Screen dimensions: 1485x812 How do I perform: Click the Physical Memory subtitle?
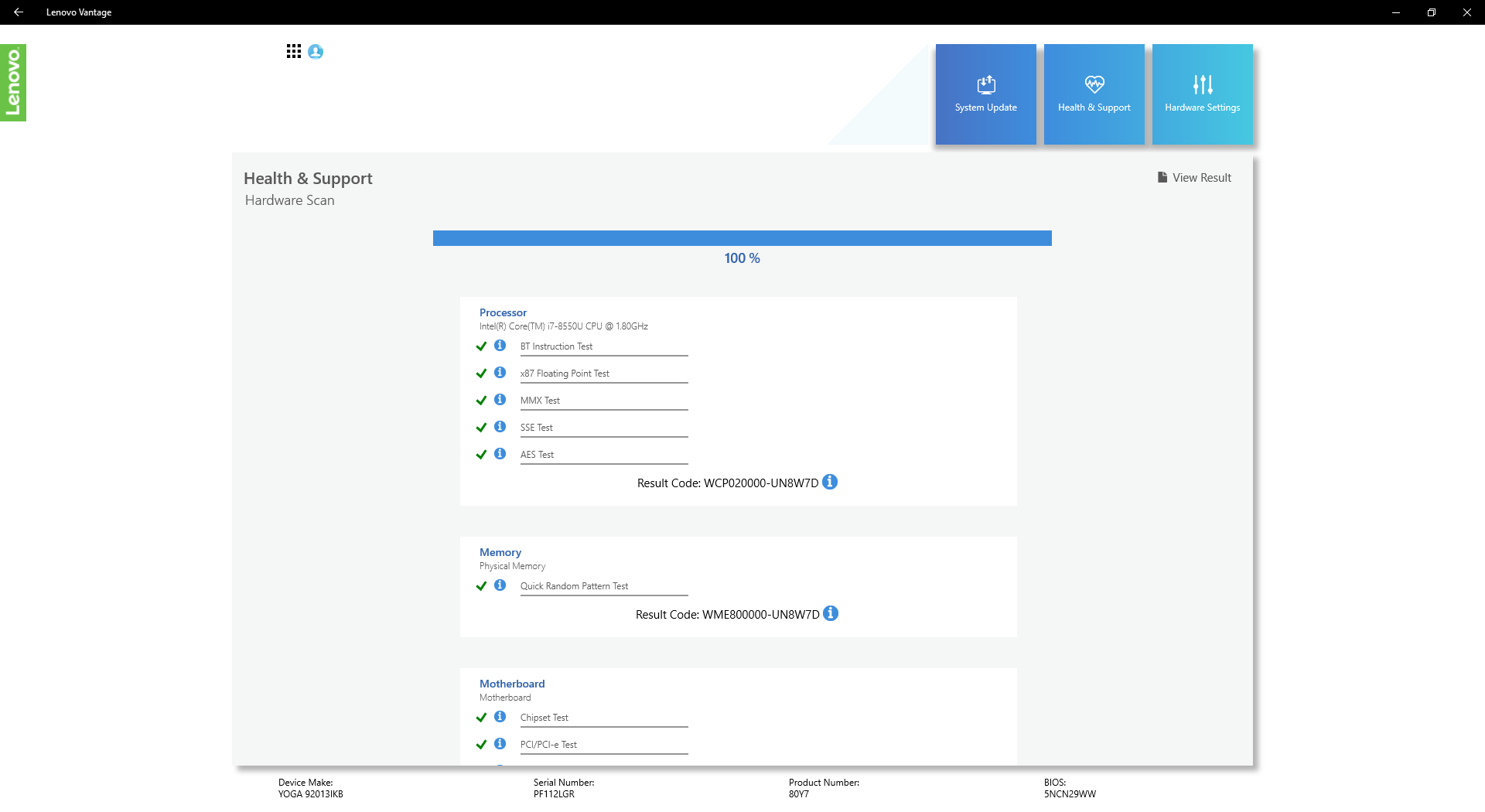coord(512,566)
